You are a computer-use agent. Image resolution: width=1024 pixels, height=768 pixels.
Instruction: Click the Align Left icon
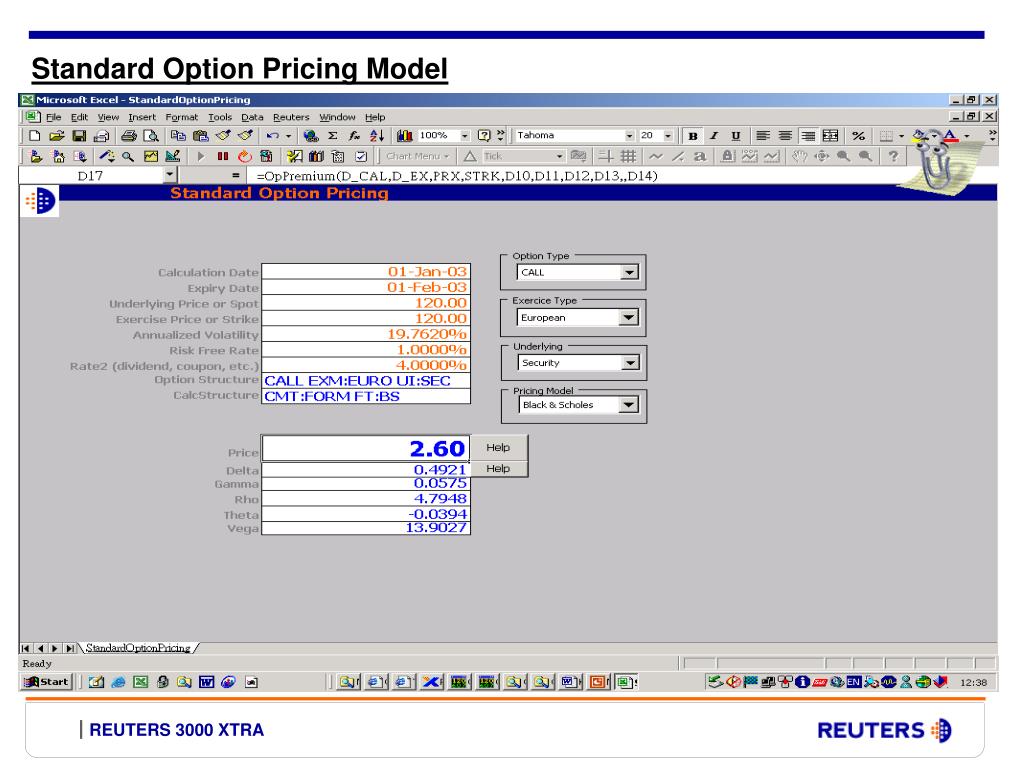click(762, 135)
